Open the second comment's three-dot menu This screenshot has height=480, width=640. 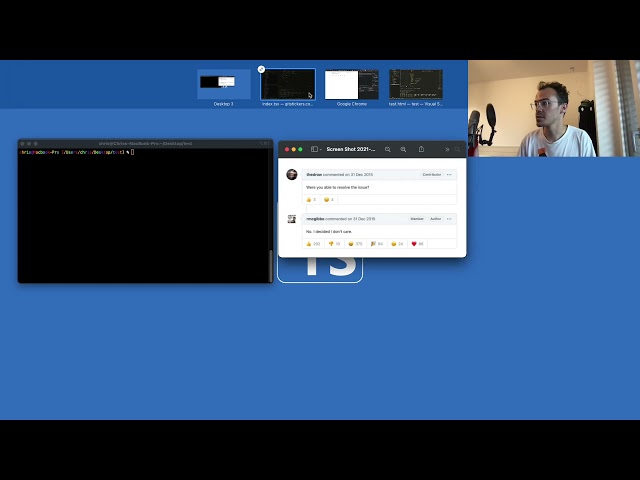click(x=449, y=219)
